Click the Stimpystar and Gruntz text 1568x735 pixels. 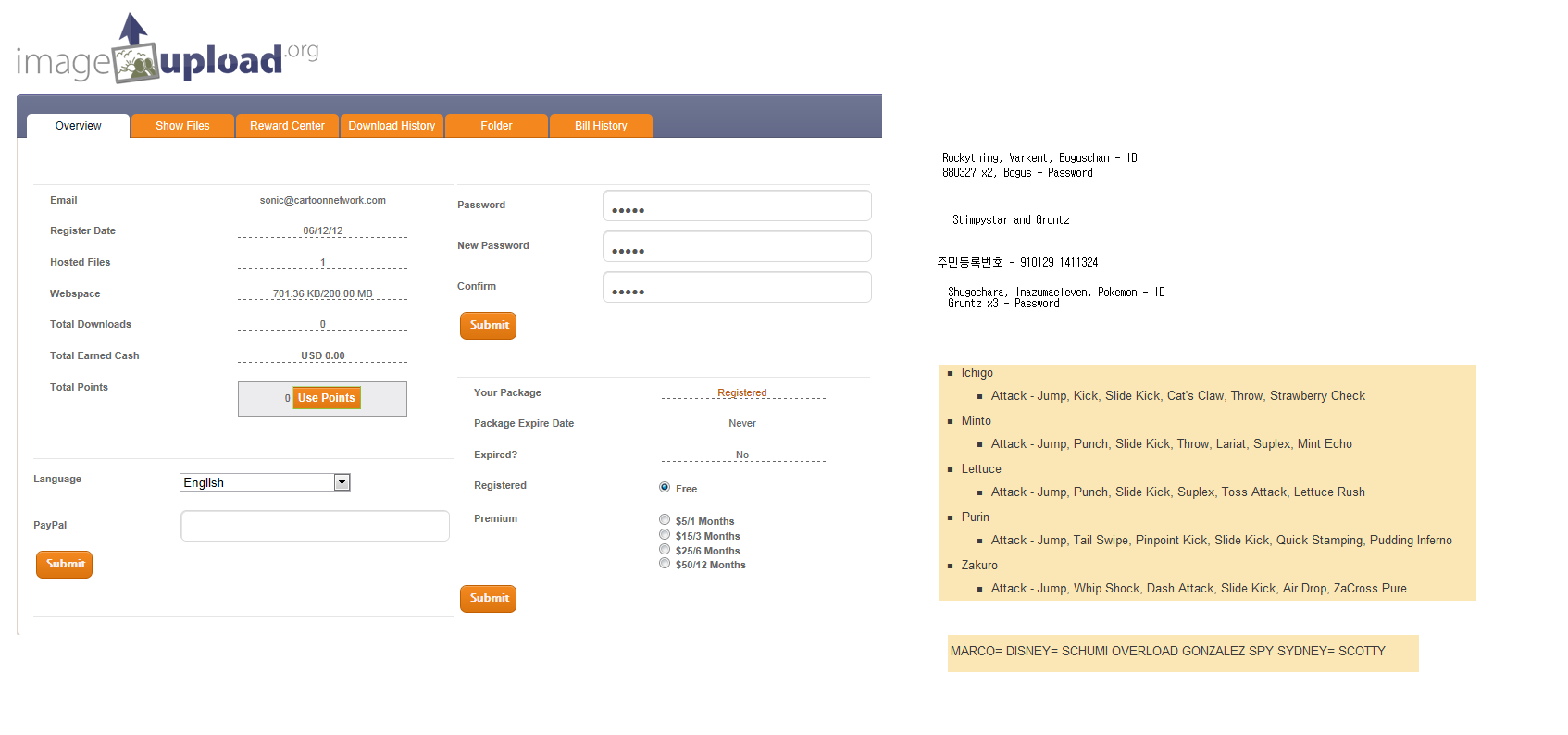click(1011, 220)
